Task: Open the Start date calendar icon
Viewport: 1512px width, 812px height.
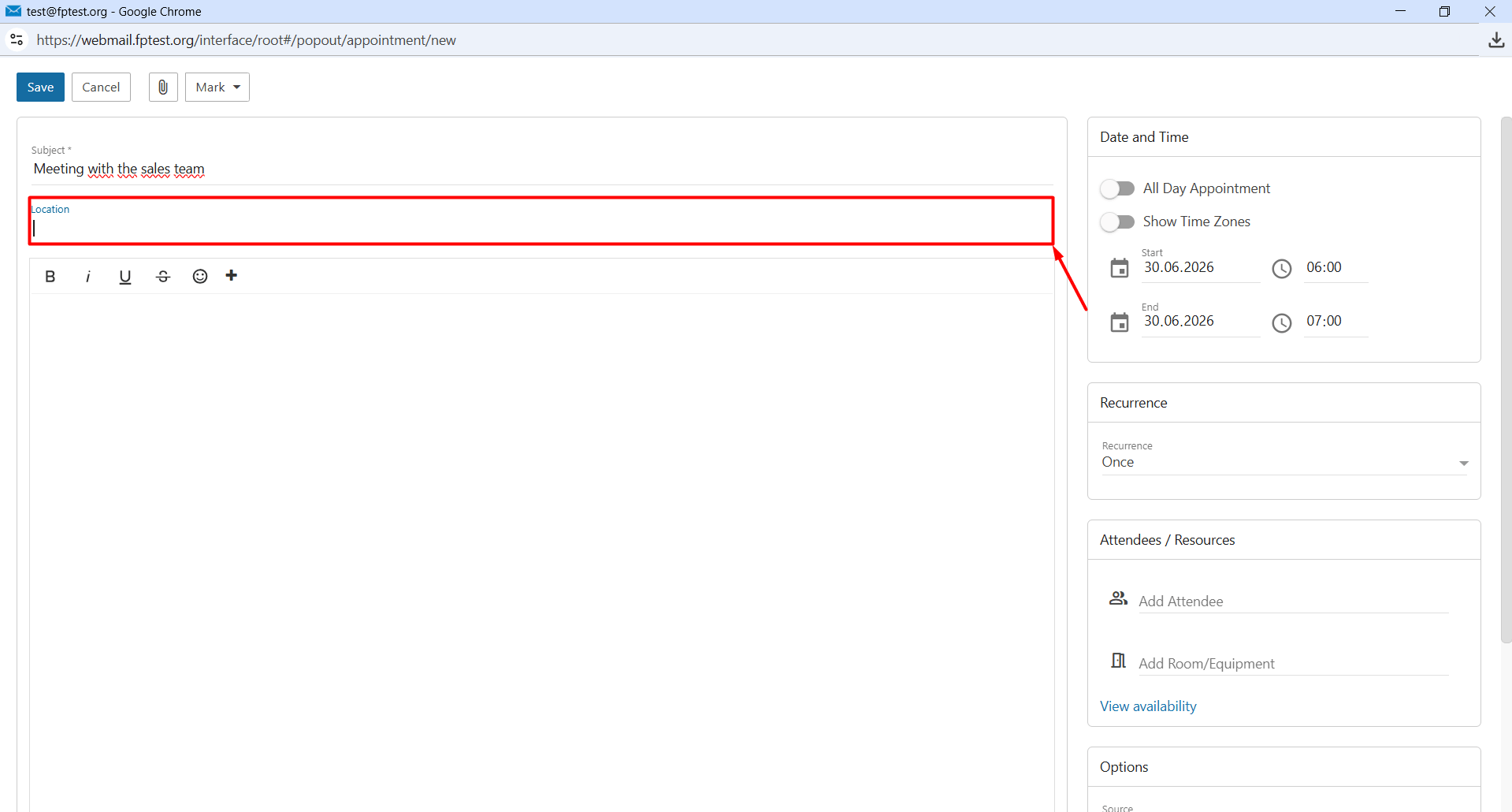Action: coord(1119,269)
